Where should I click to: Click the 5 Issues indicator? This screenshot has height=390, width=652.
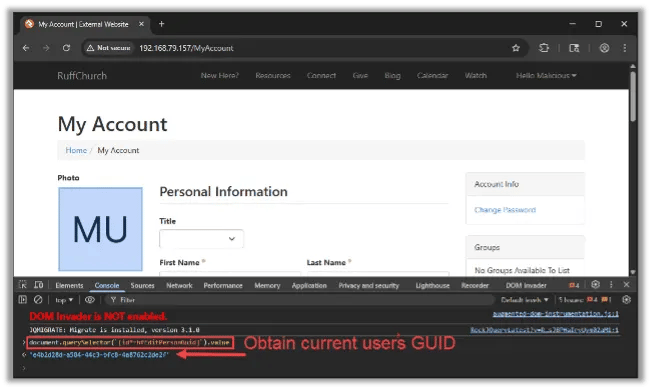point(585,300)
